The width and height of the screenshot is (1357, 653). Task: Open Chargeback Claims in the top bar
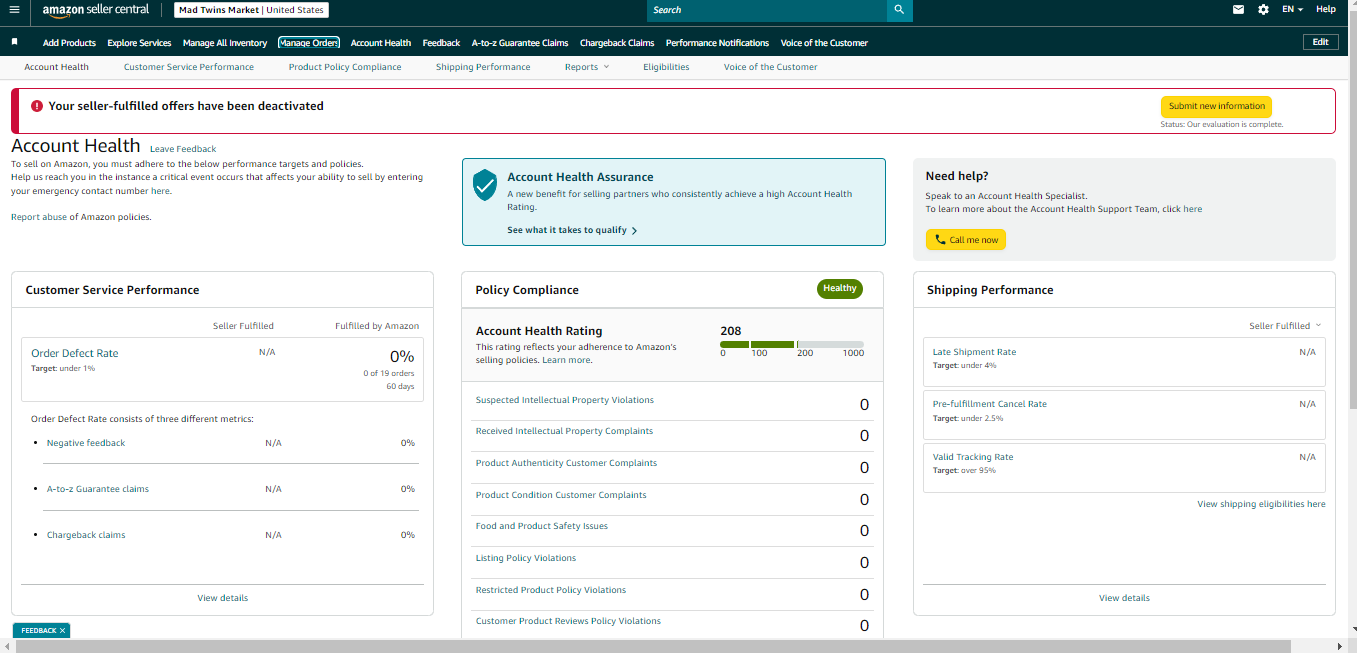617,43
